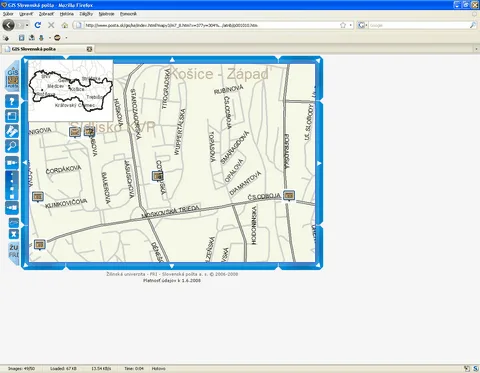Go to the home page icon
Viewport: 480px width, 373px height.
tap(65, 25)
